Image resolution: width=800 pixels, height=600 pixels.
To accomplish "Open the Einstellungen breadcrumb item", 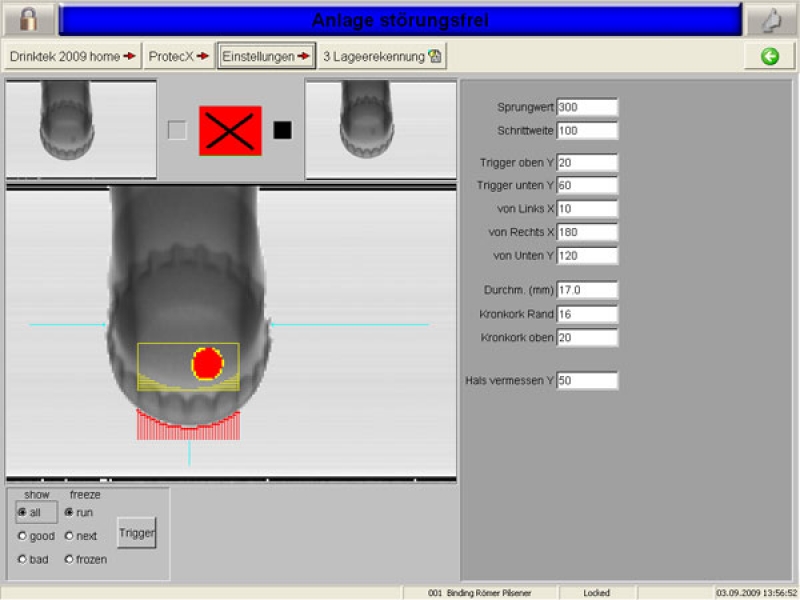I will (x=266, y=57).
